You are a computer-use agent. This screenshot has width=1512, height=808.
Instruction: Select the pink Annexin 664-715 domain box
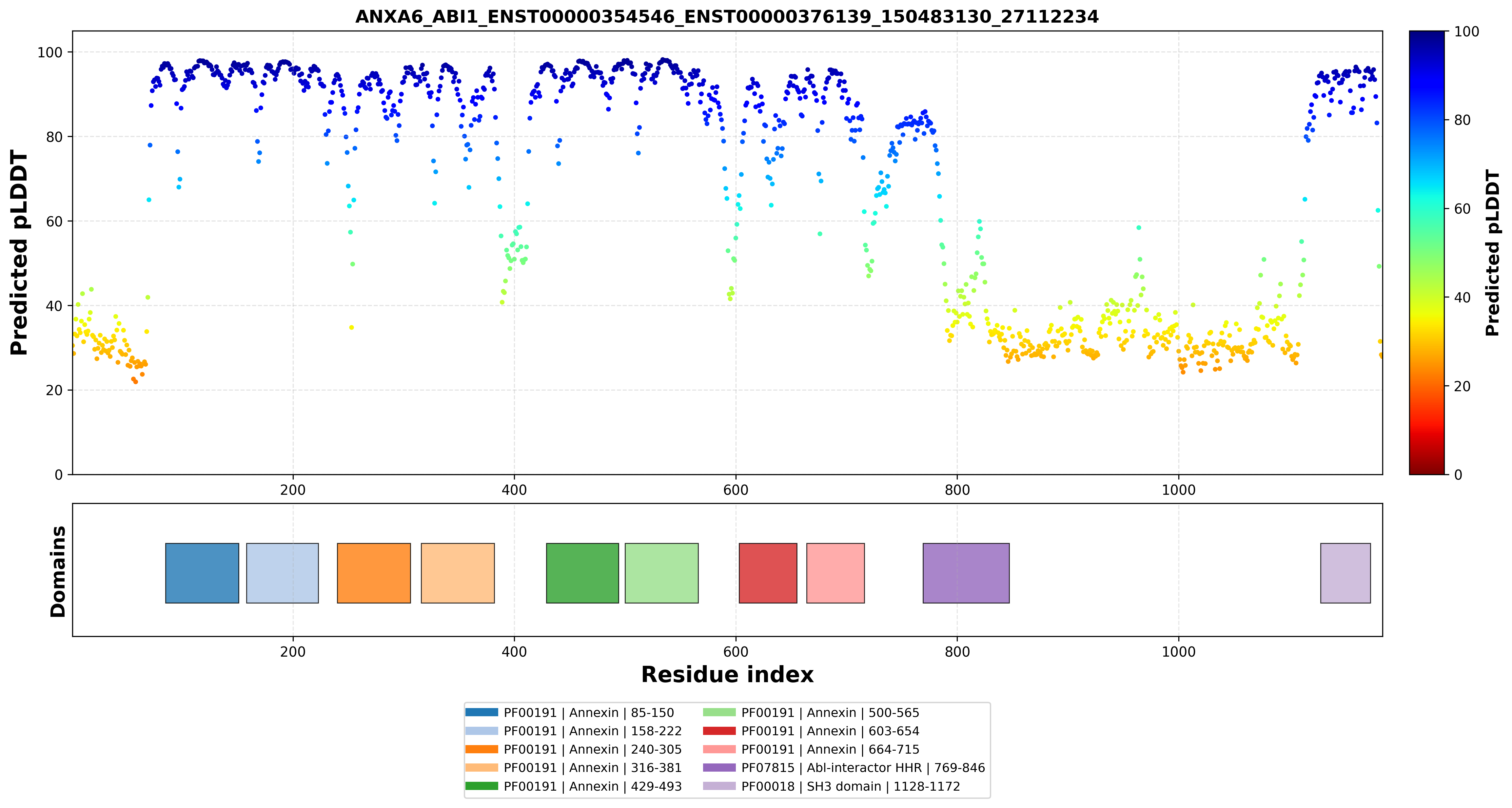click(x=835, y=573)
